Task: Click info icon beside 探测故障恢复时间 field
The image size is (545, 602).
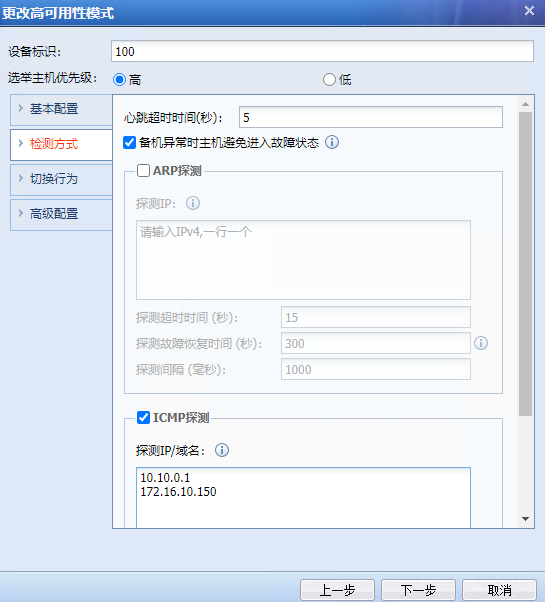Action: pyautogui.click(x=481, y=343)
